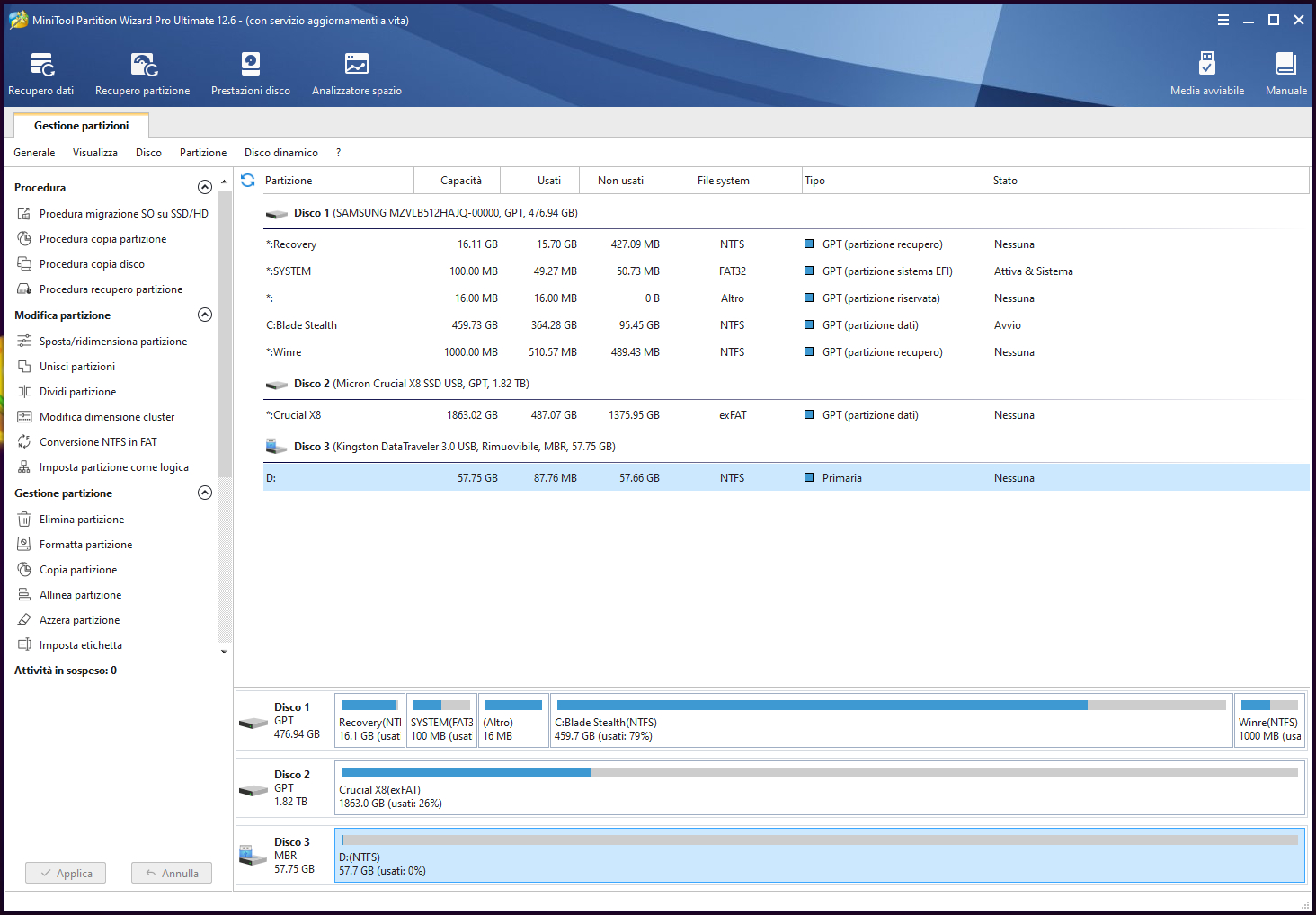
Task: Select C:Blade Stealth usage bar in disk map
Action: pyautogui.click(x=890, y=706)
